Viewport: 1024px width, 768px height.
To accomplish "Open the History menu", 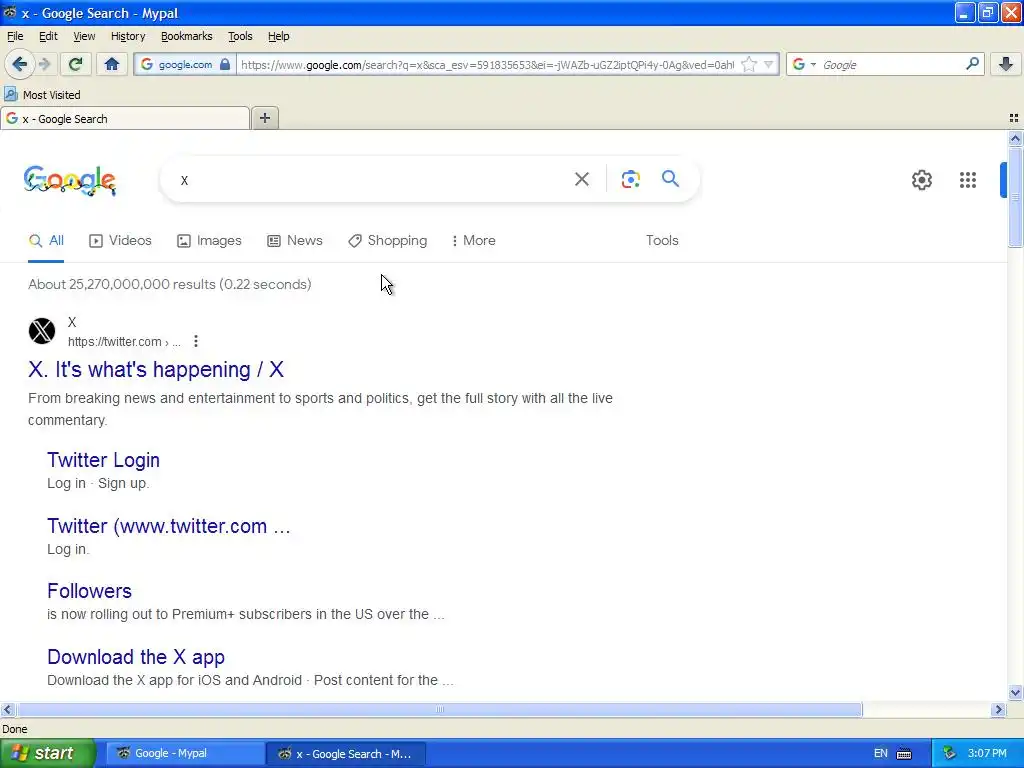I will (128, 36).
